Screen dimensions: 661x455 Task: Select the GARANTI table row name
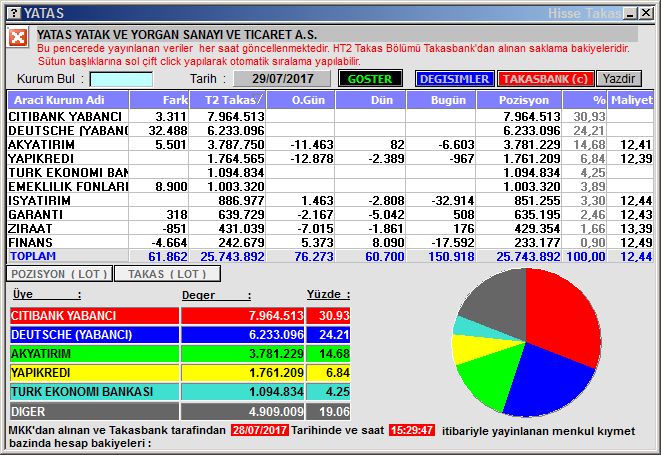[35, 214]
